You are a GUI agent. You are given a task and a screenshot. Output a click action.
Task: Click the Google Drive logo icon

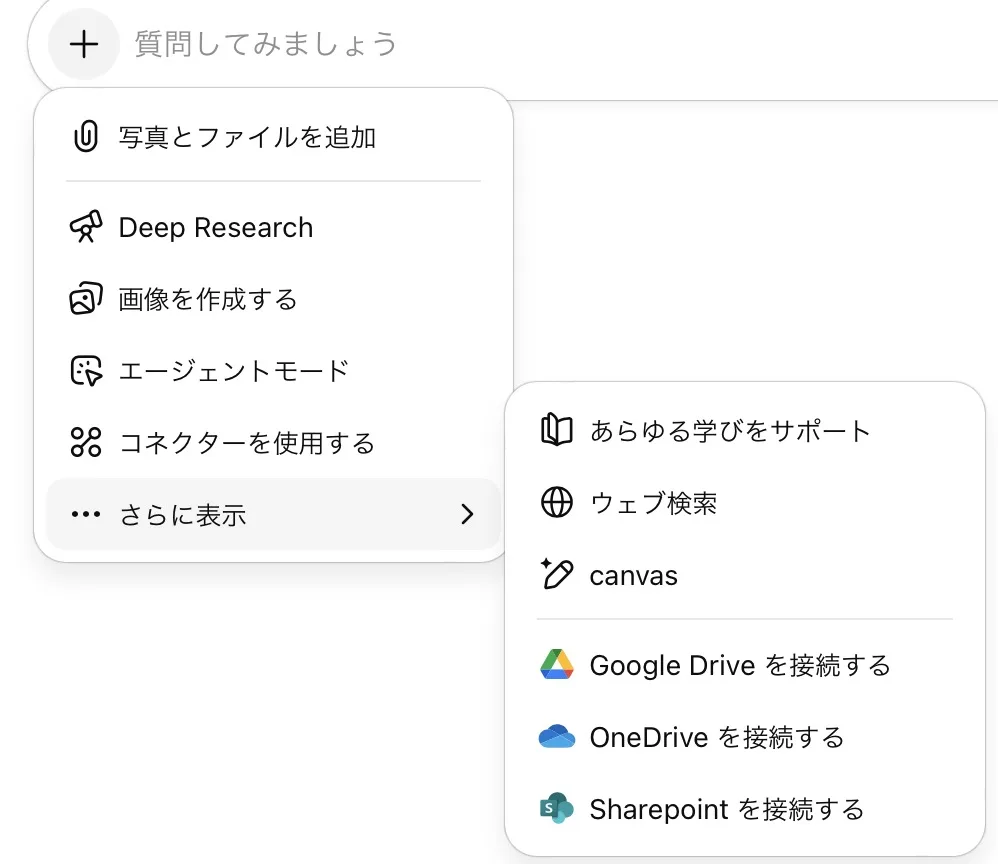click(x=556, y=665)
